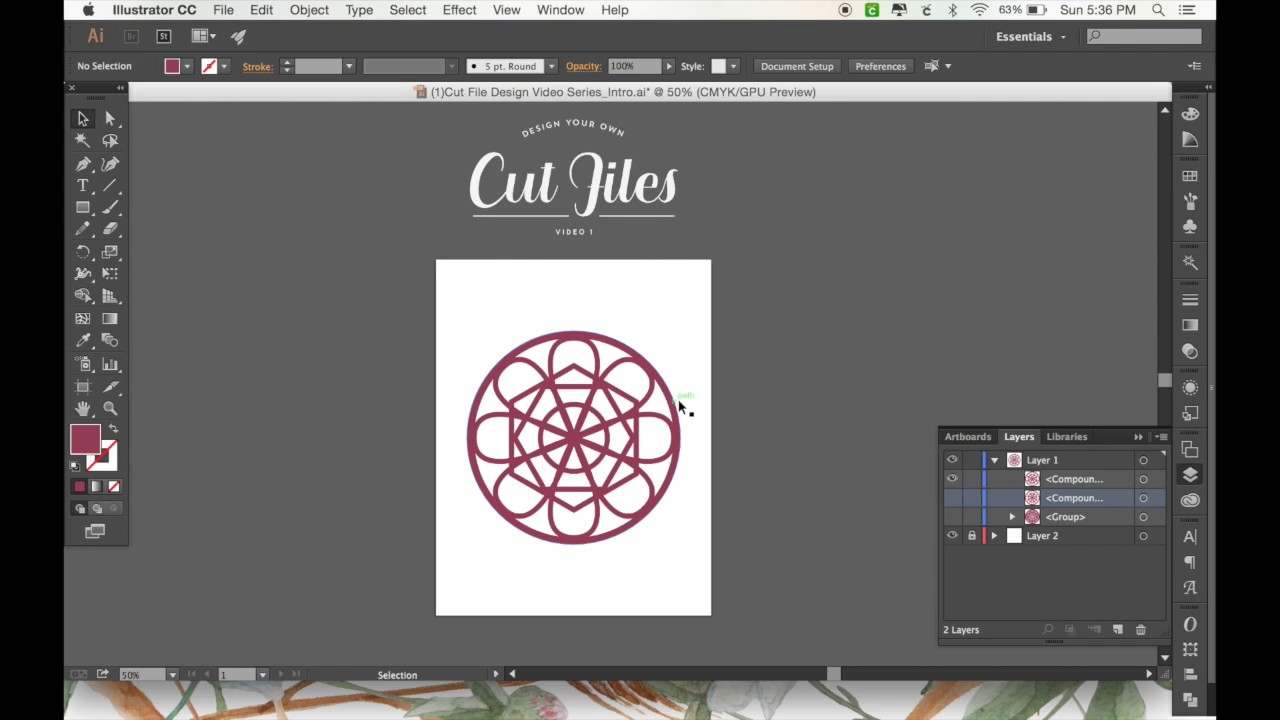Open the Style dropdown arrow
The width and height of the screenshot is (1280, 720).
coord(733,66)
